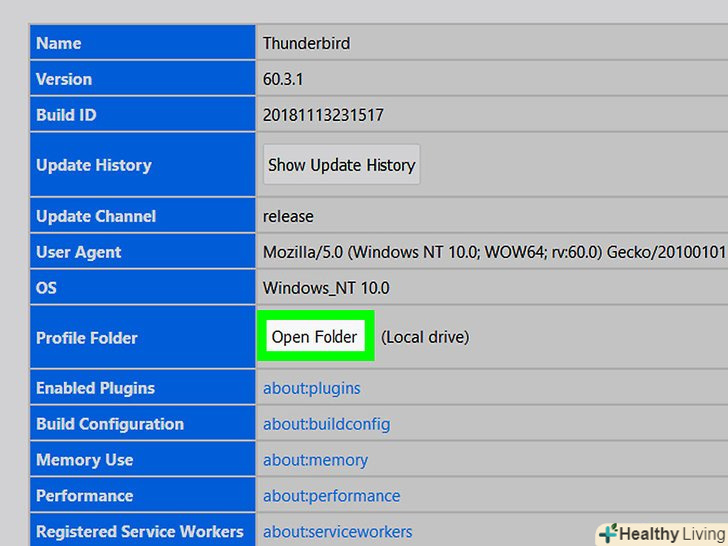Open the about:plugins link
This screenshot has width=728, height=546.
[312, 388]
